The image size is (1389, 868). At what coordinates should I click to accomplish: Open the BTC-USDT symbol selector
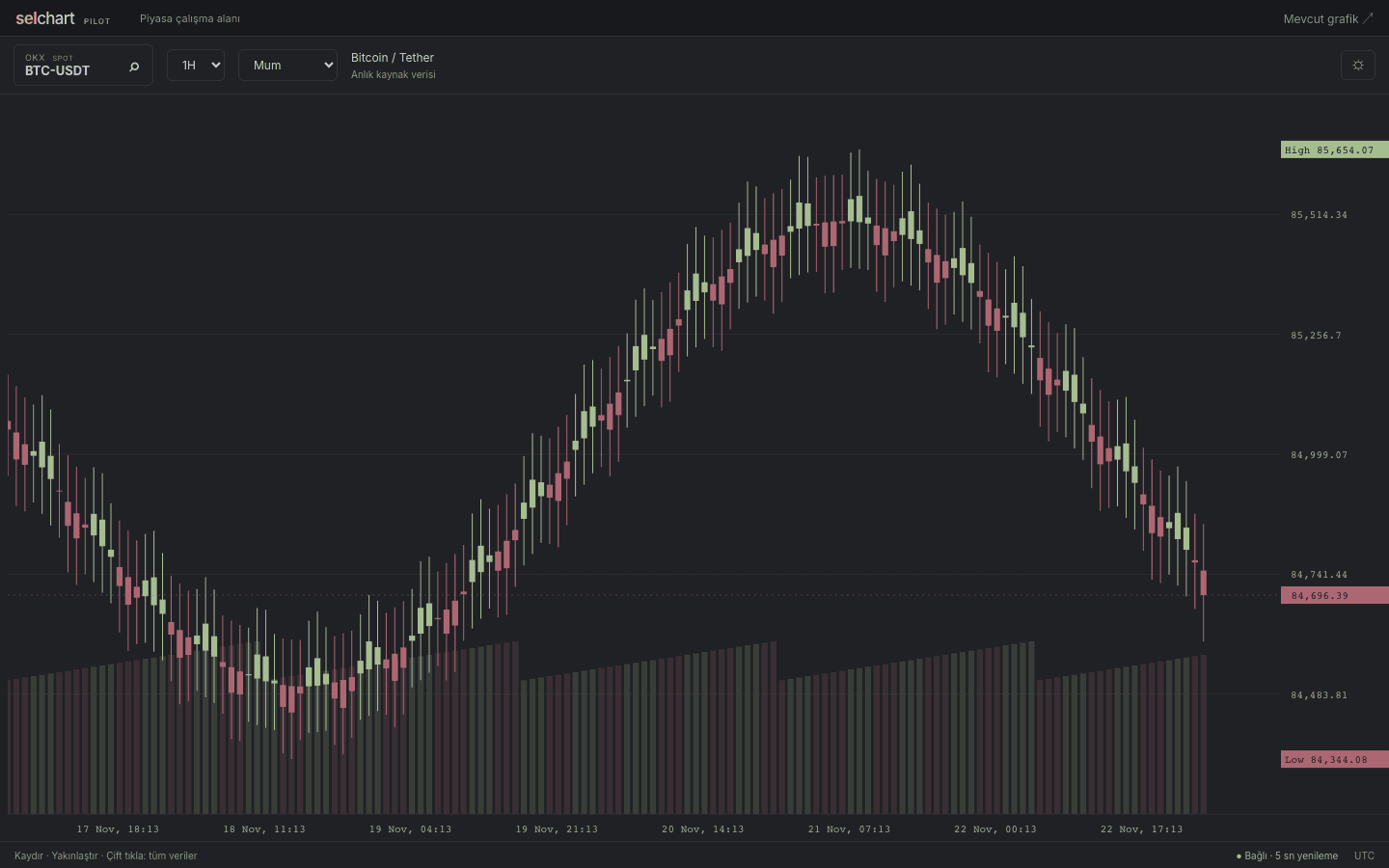[83, 65]
